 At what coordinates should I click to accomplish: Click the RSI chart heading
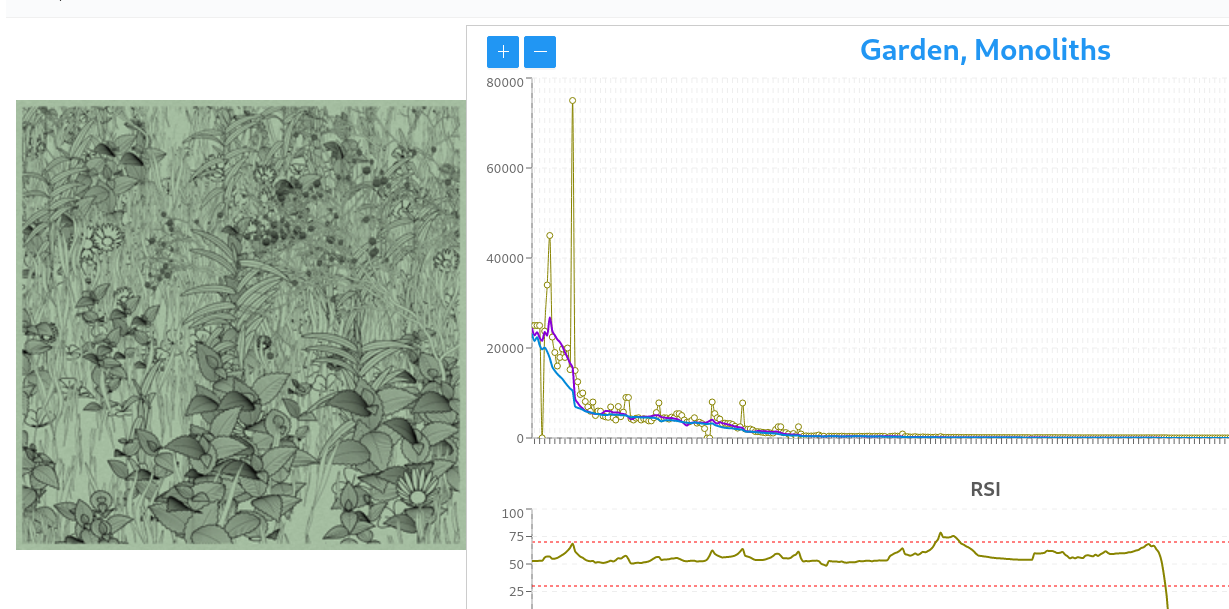[985, 490]
